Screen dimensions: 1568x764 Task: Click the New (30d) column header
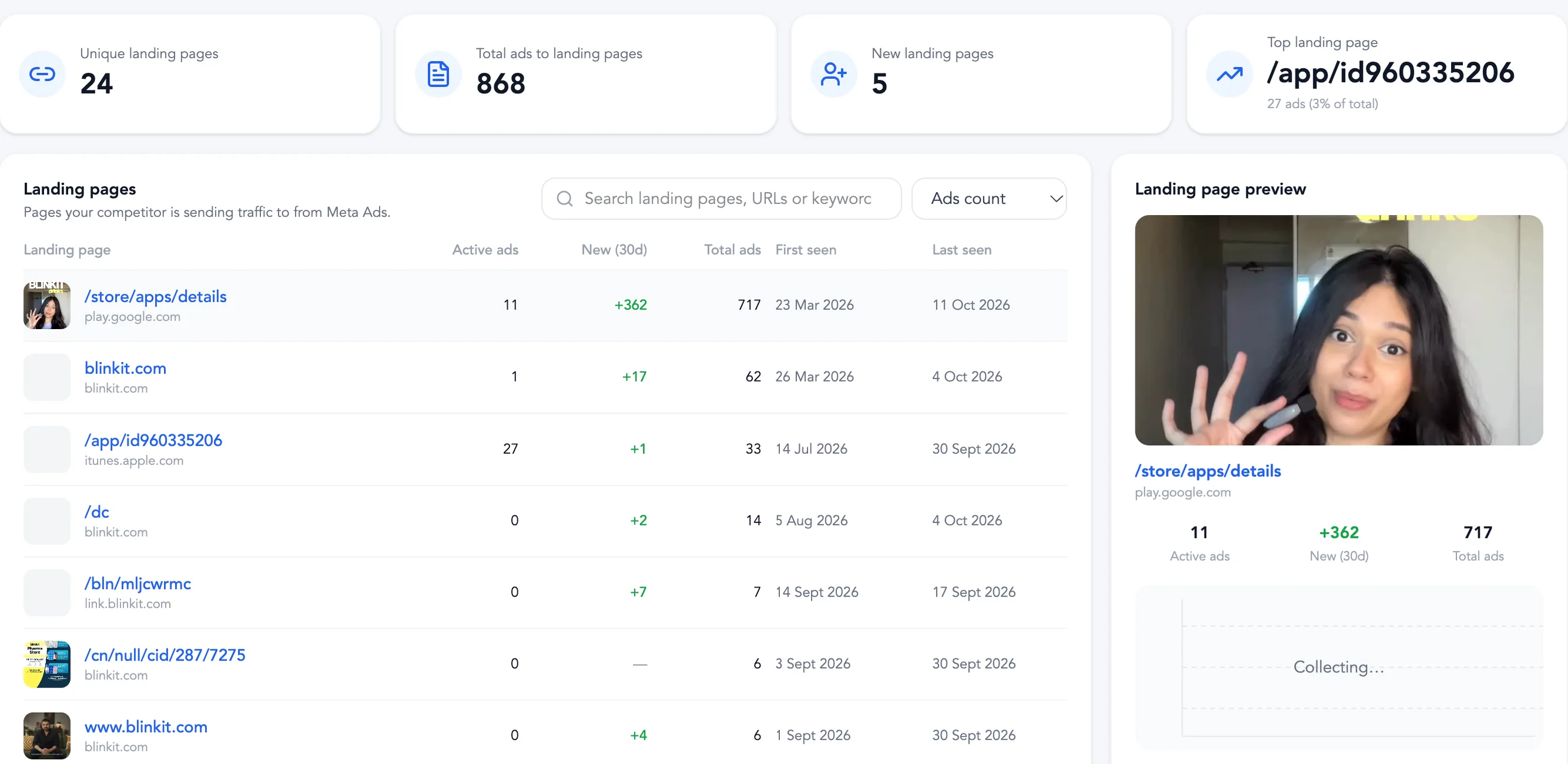[614, 250]
